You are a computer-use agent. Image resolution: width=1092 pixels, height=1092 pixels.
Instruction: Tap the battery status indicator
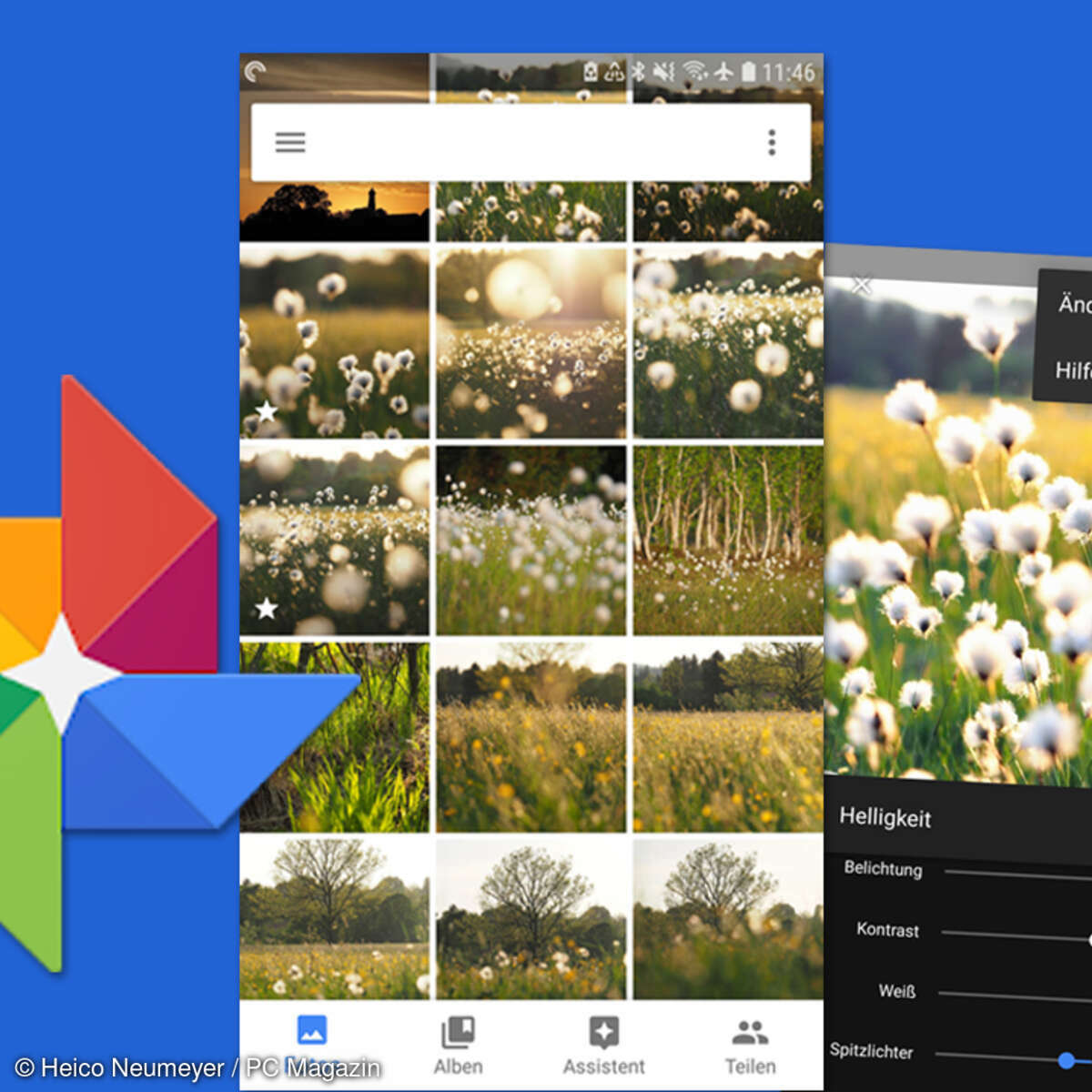749,71
